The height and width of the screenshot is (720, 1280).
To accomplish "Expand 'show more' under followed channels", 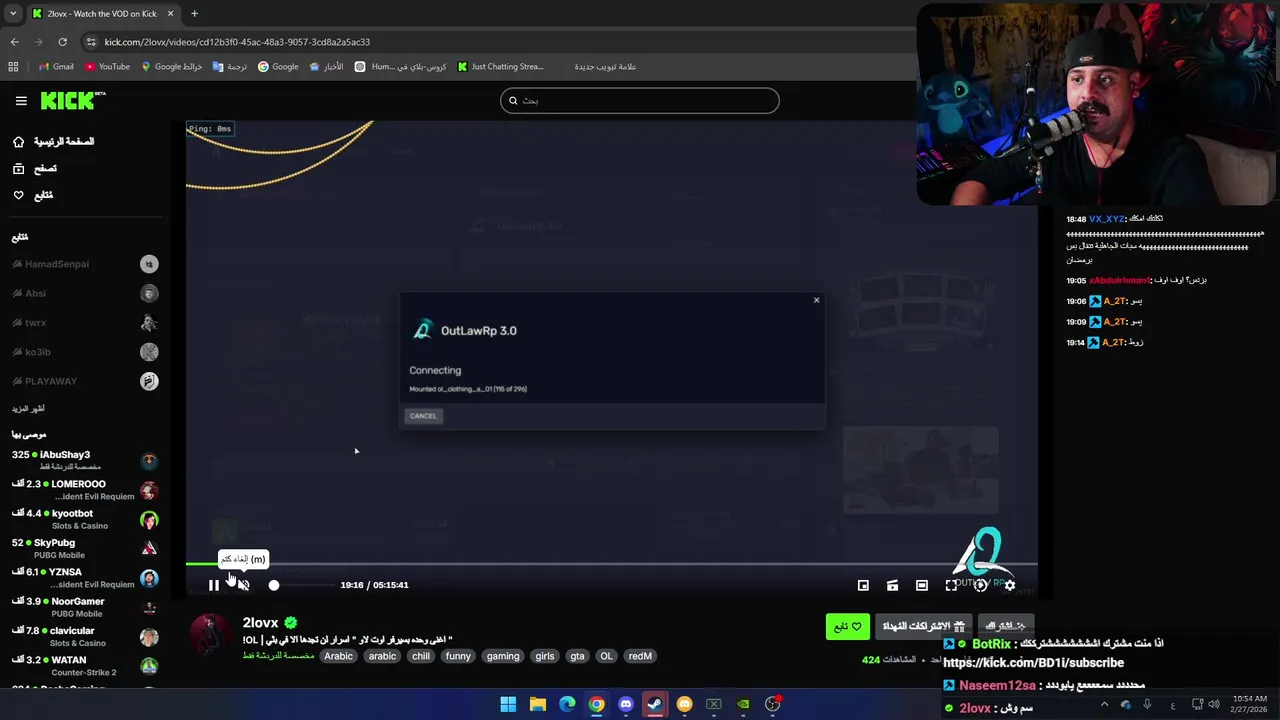I will (28, 409).
